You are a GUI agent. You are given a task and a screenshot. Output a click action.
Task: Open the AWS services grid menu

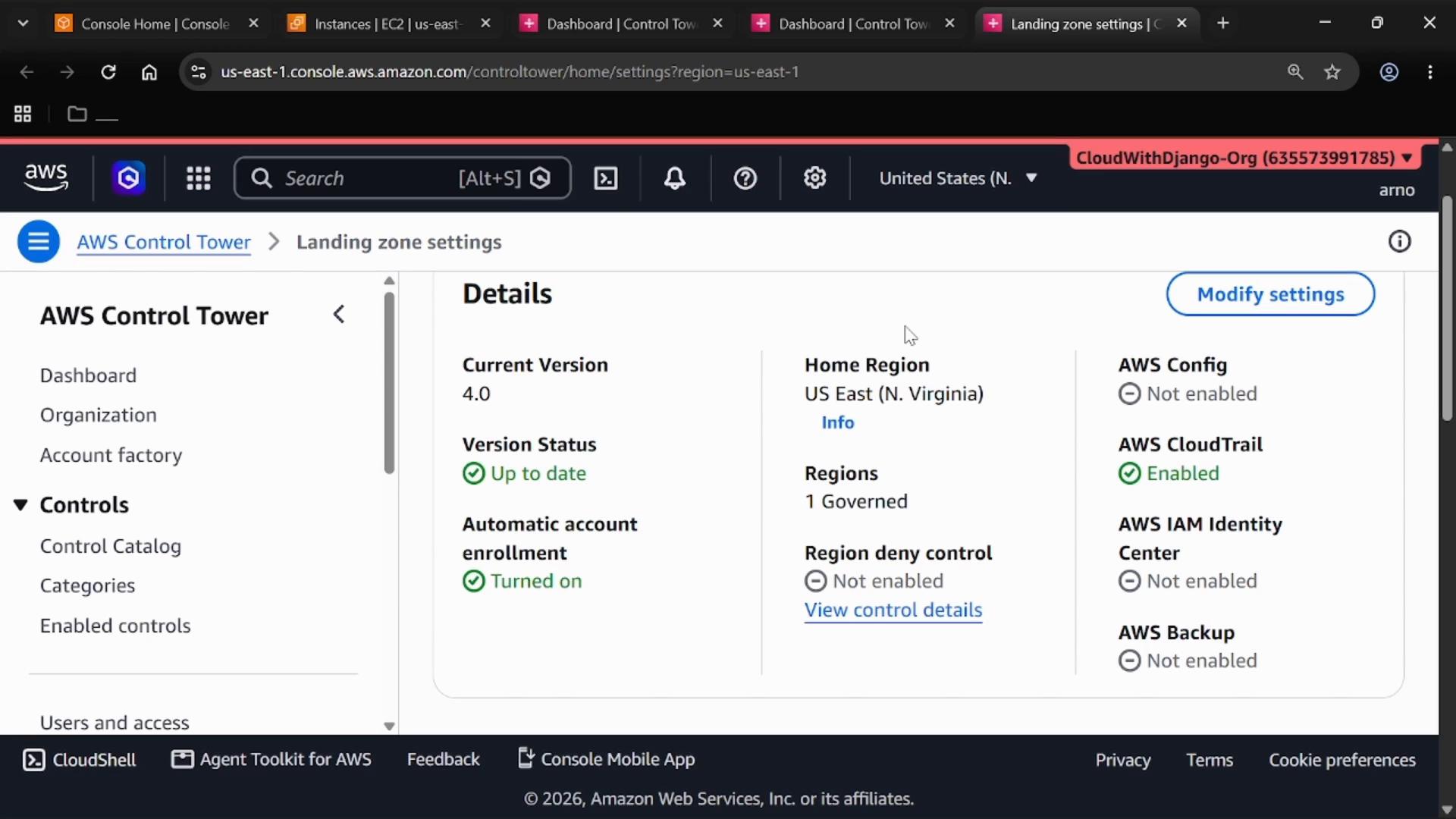199,178
